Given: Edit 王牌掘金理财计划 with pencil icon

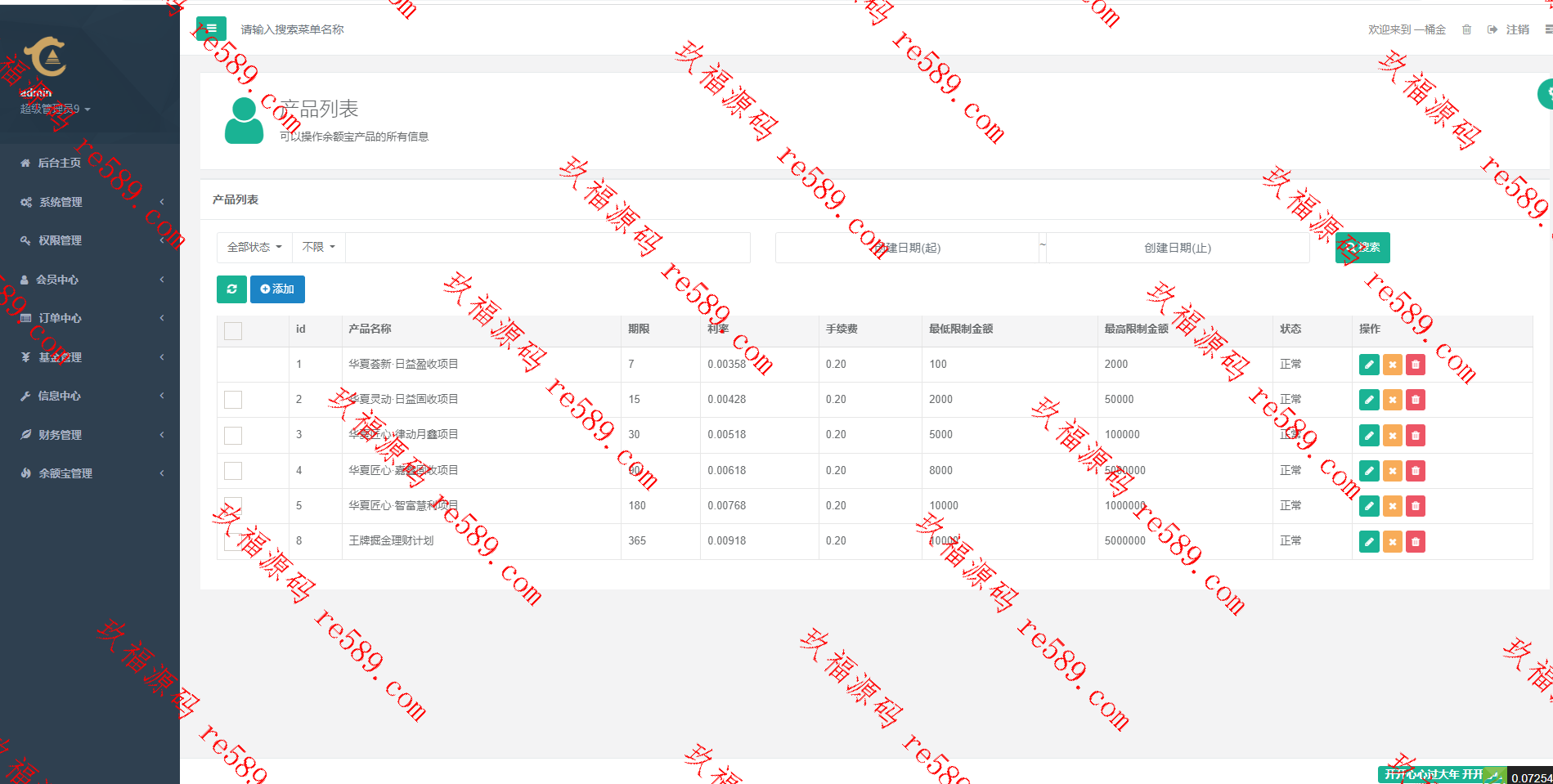Looking at the screenshot, I should pyautogui.click(x=1369, y=541).
